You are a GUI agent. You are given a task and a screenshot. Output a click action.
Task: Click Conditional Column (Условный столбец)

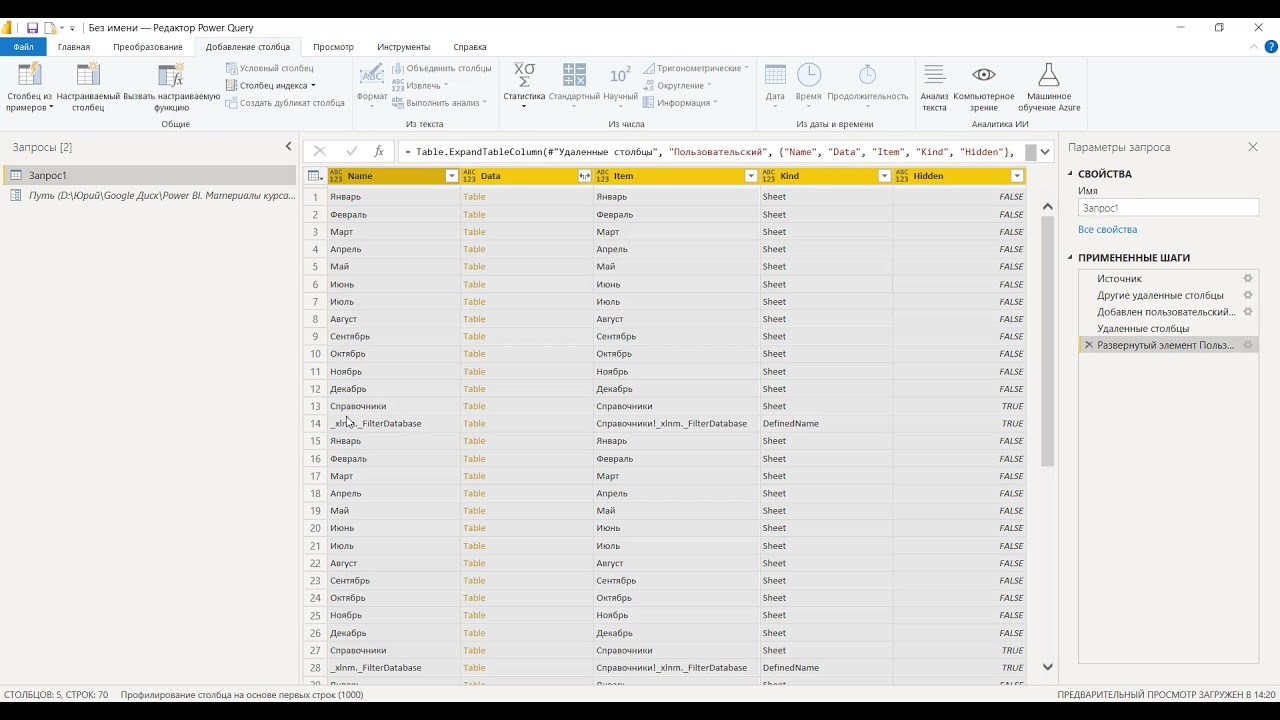tap(270, 68)
